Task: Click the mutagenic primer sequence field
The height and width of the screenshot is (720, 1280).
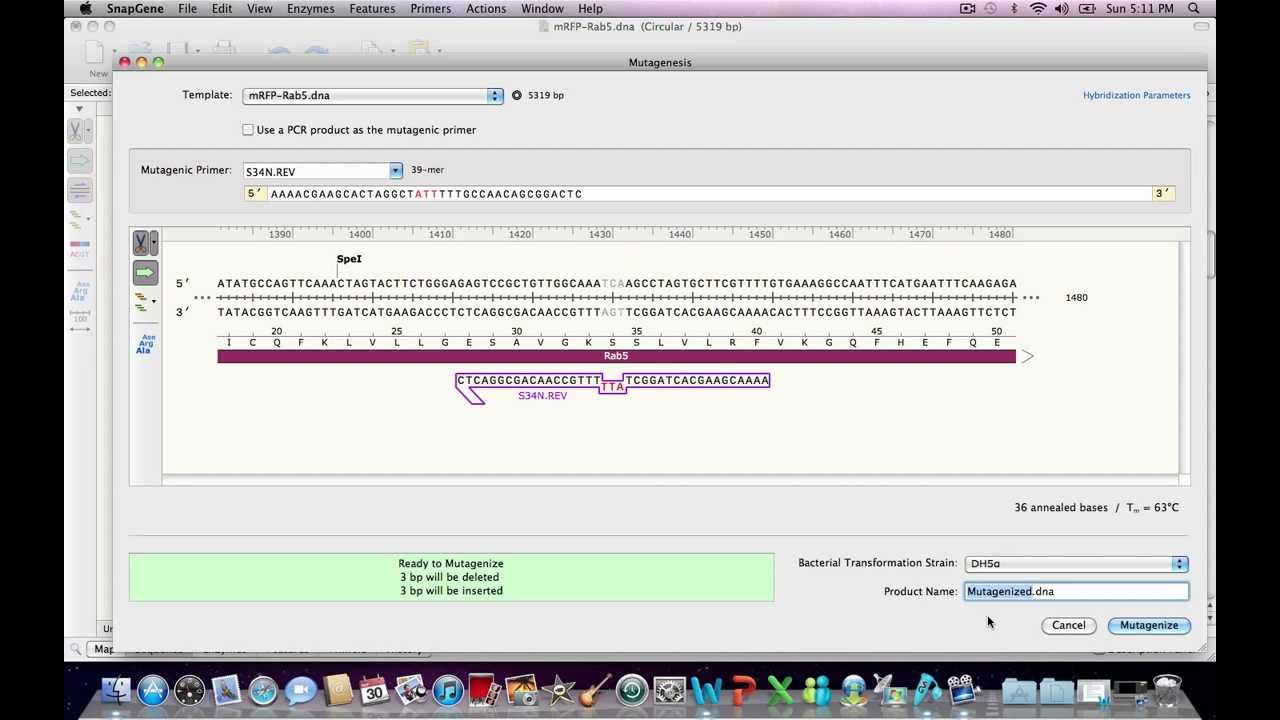Action: coord(709,194)
